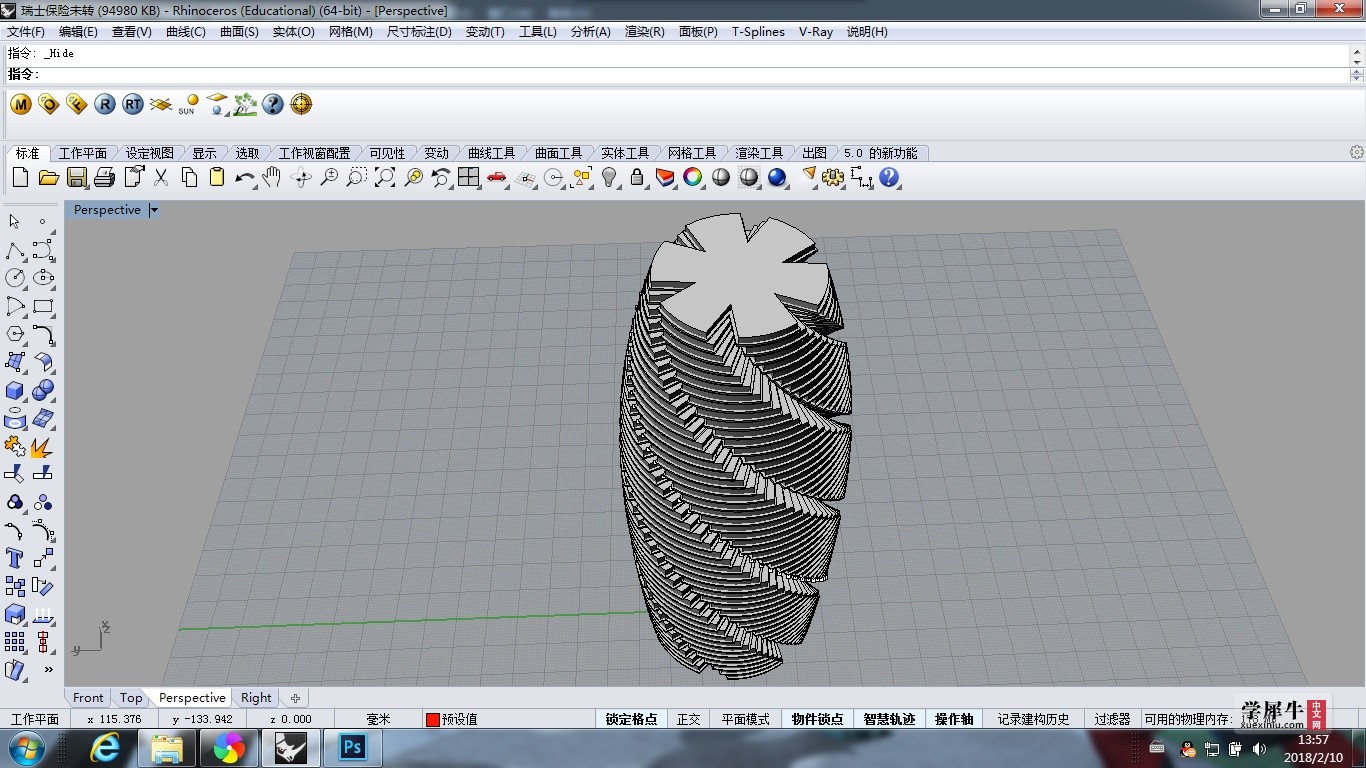Toggle 物件锁点 object snap
Screen dimensions: 1366x768
(817, 719)
